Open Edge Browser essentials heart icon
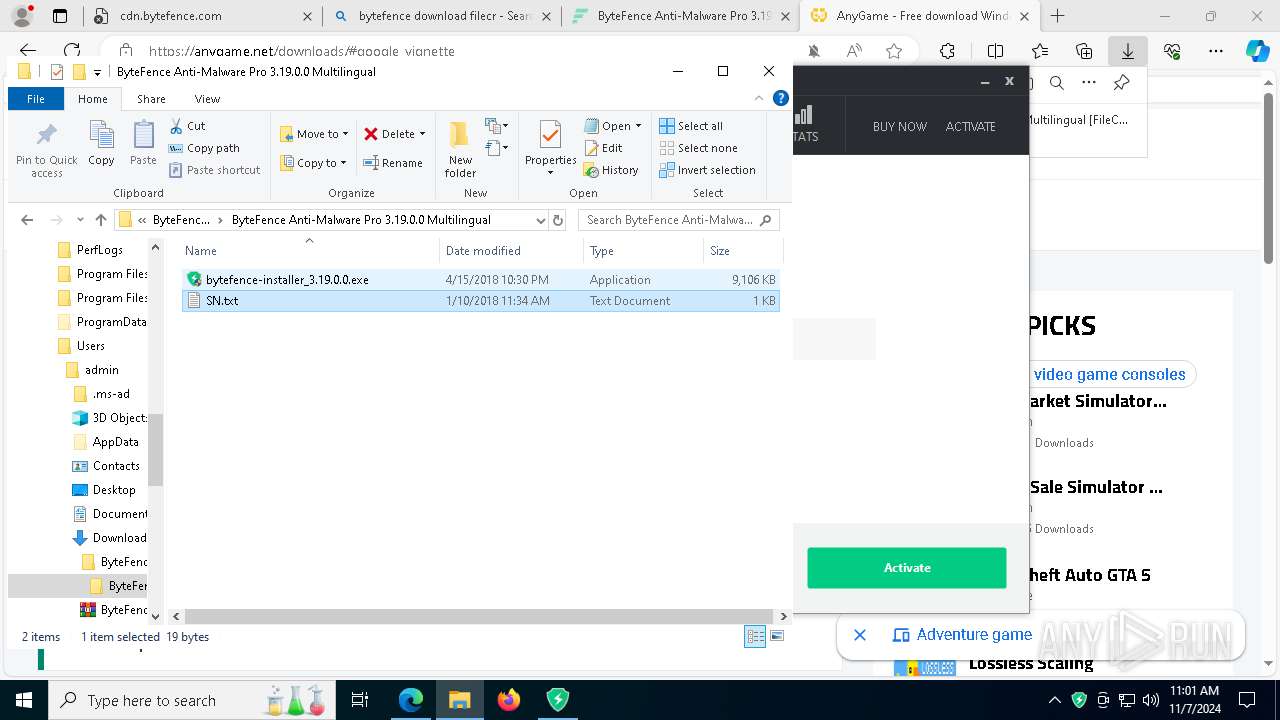This screenshot has width=1280, height=720. [x=1173, y=51]
